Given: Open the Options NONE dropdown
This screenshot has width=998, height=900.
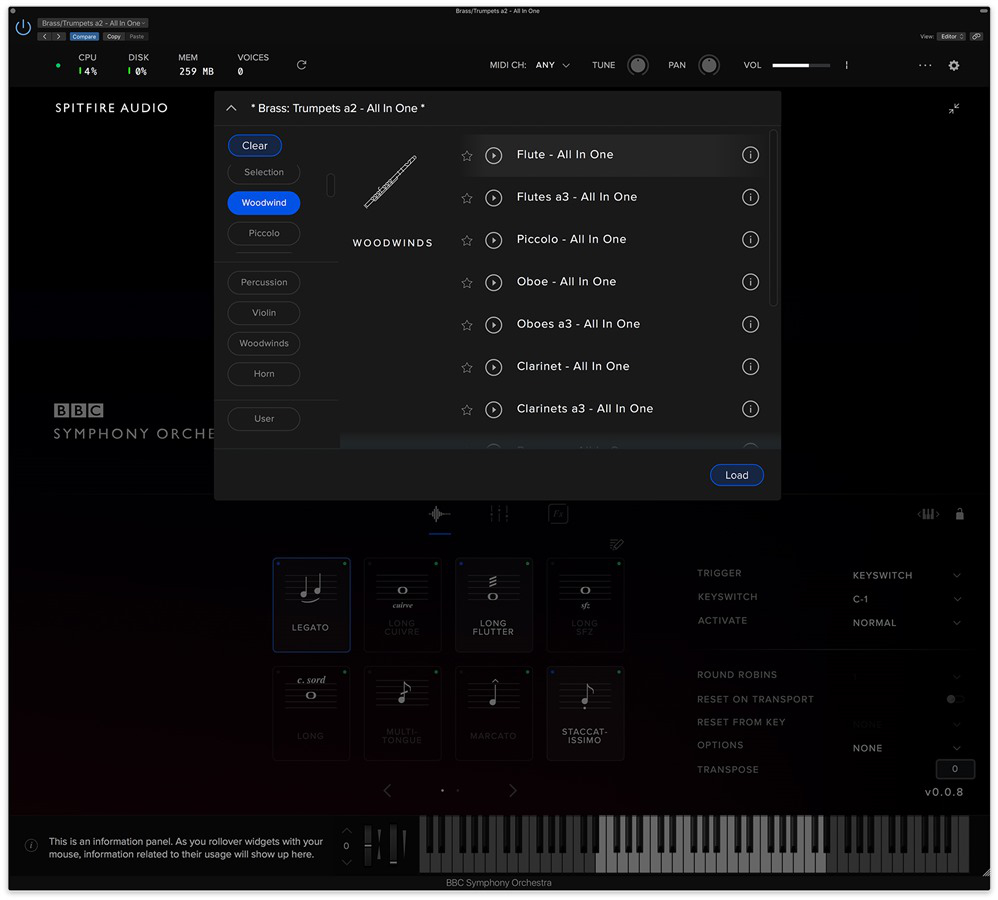Looking at the screenshot, I should tap(906, 749).
